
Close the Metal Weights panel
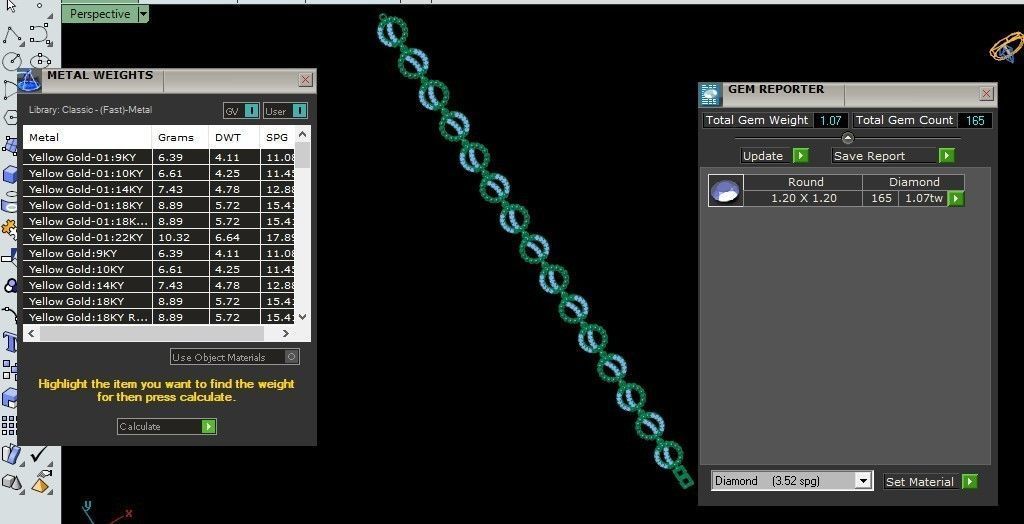pos(305,80)
